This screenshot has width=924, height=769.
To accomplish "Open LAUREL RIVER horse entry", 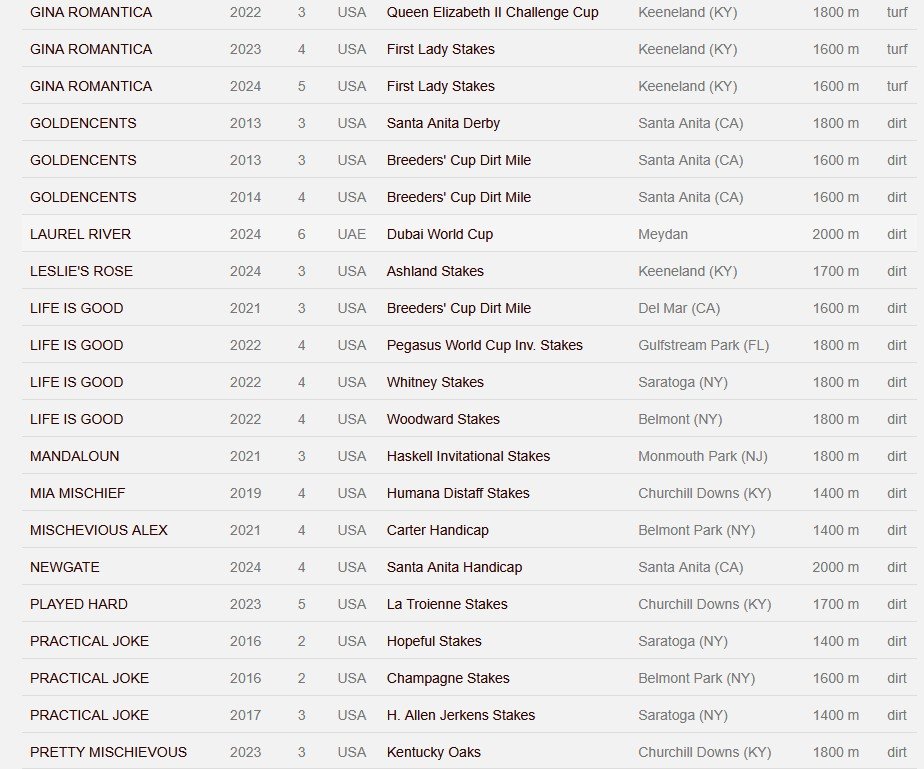I will point(80,235).
